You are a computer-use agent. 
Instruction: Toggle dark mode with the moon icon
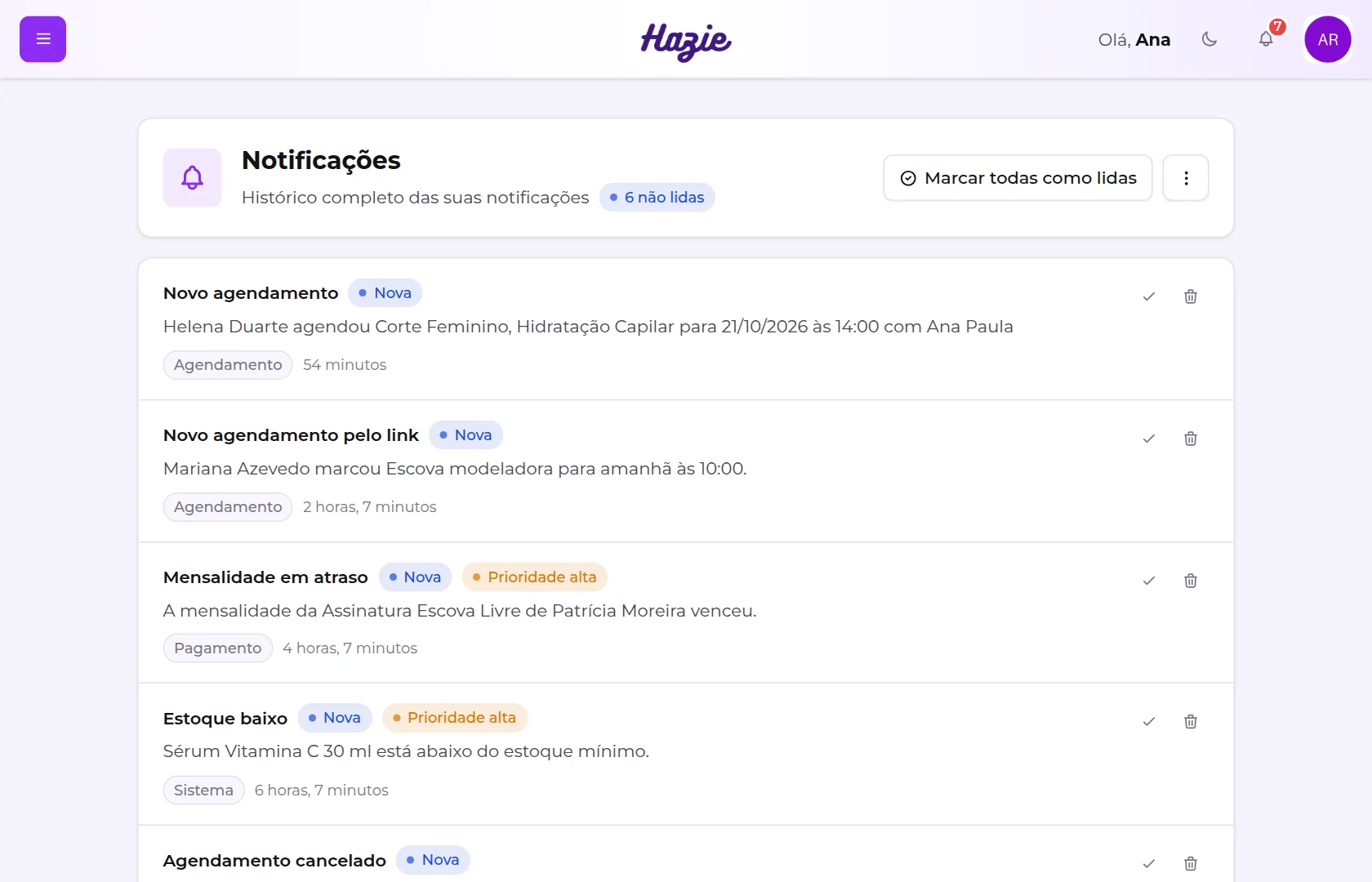1209,39
